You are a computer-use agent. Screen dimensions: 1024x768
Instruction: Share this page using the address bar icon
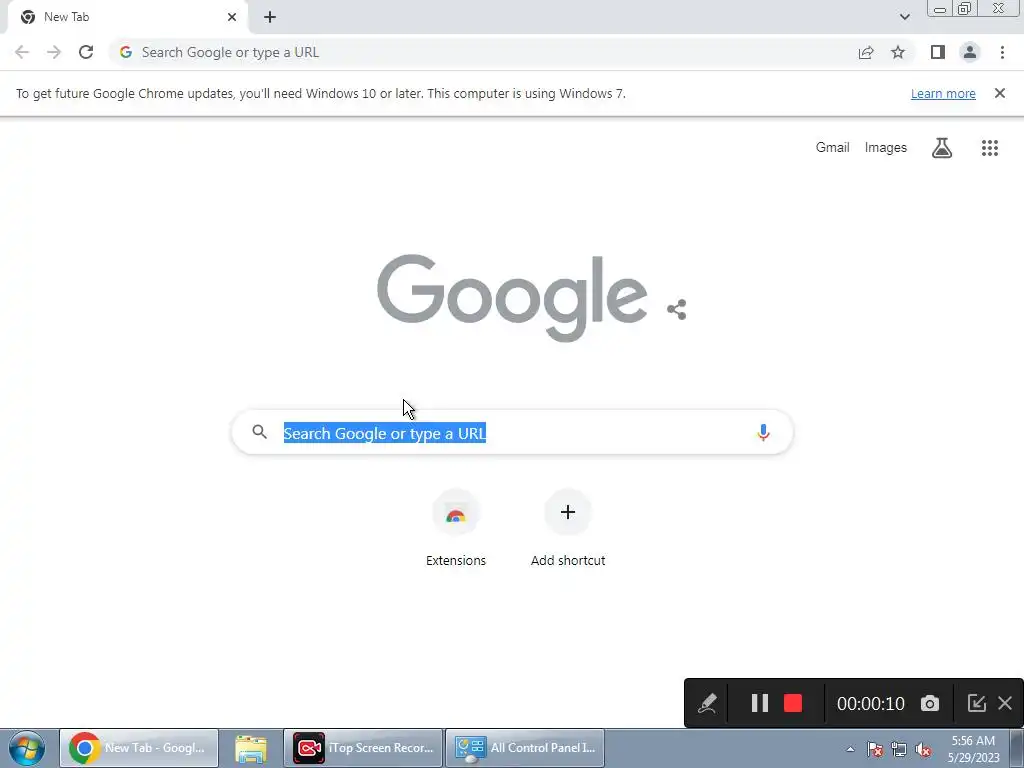coord(866,52)
